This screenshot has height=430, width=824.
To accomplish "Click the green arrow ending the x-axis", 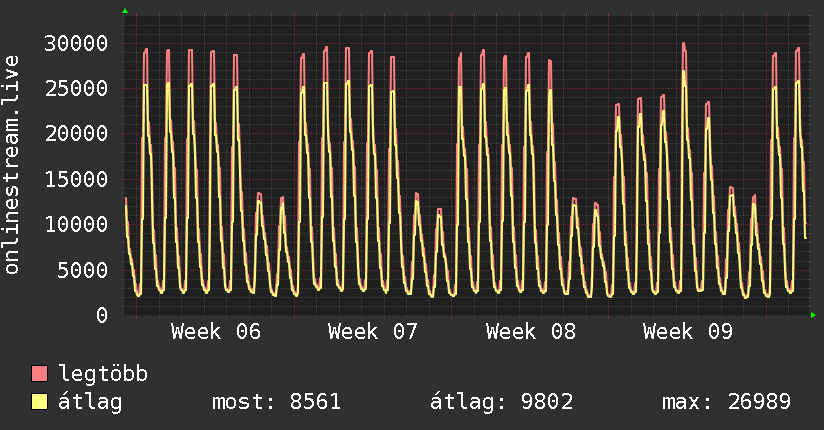I will [x=814, y=315].
